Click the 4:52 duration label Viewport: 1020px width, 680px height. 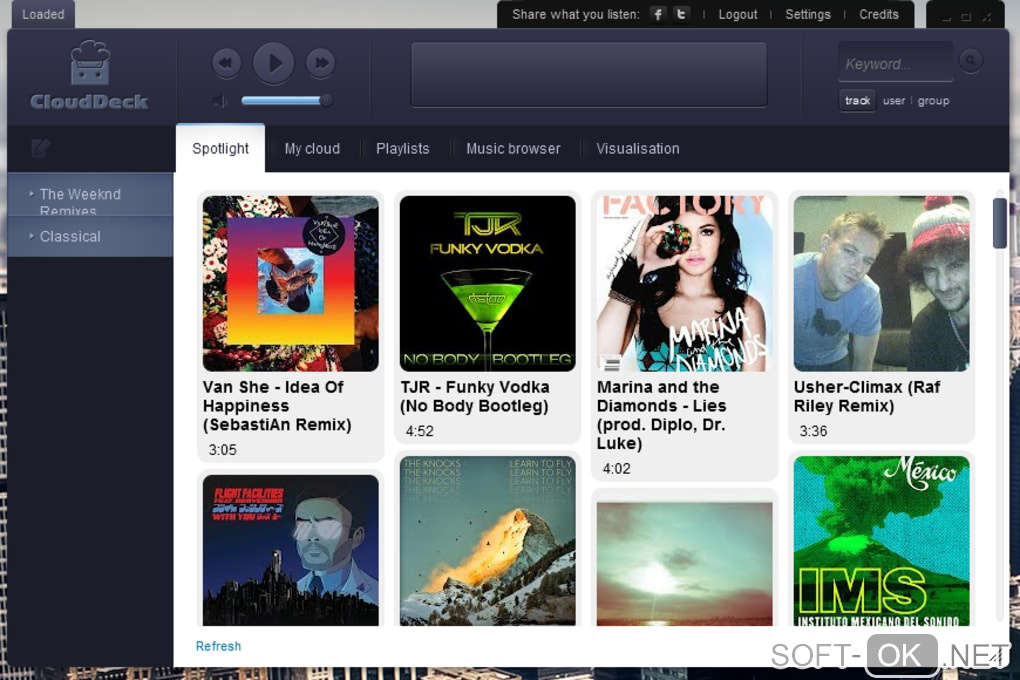420,431
